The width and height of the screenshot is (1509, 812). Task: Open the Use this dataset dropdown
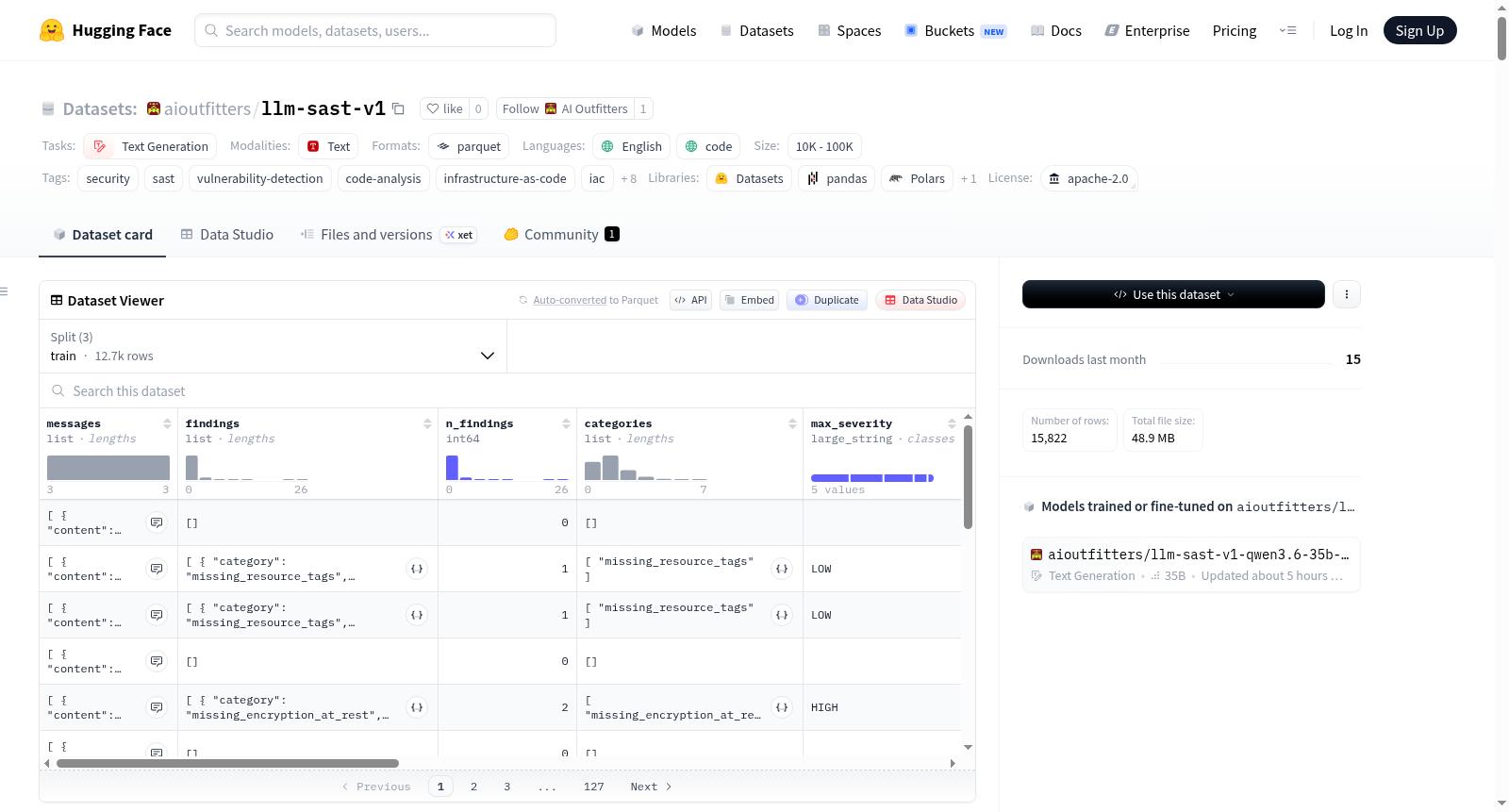coord(1173,294)
